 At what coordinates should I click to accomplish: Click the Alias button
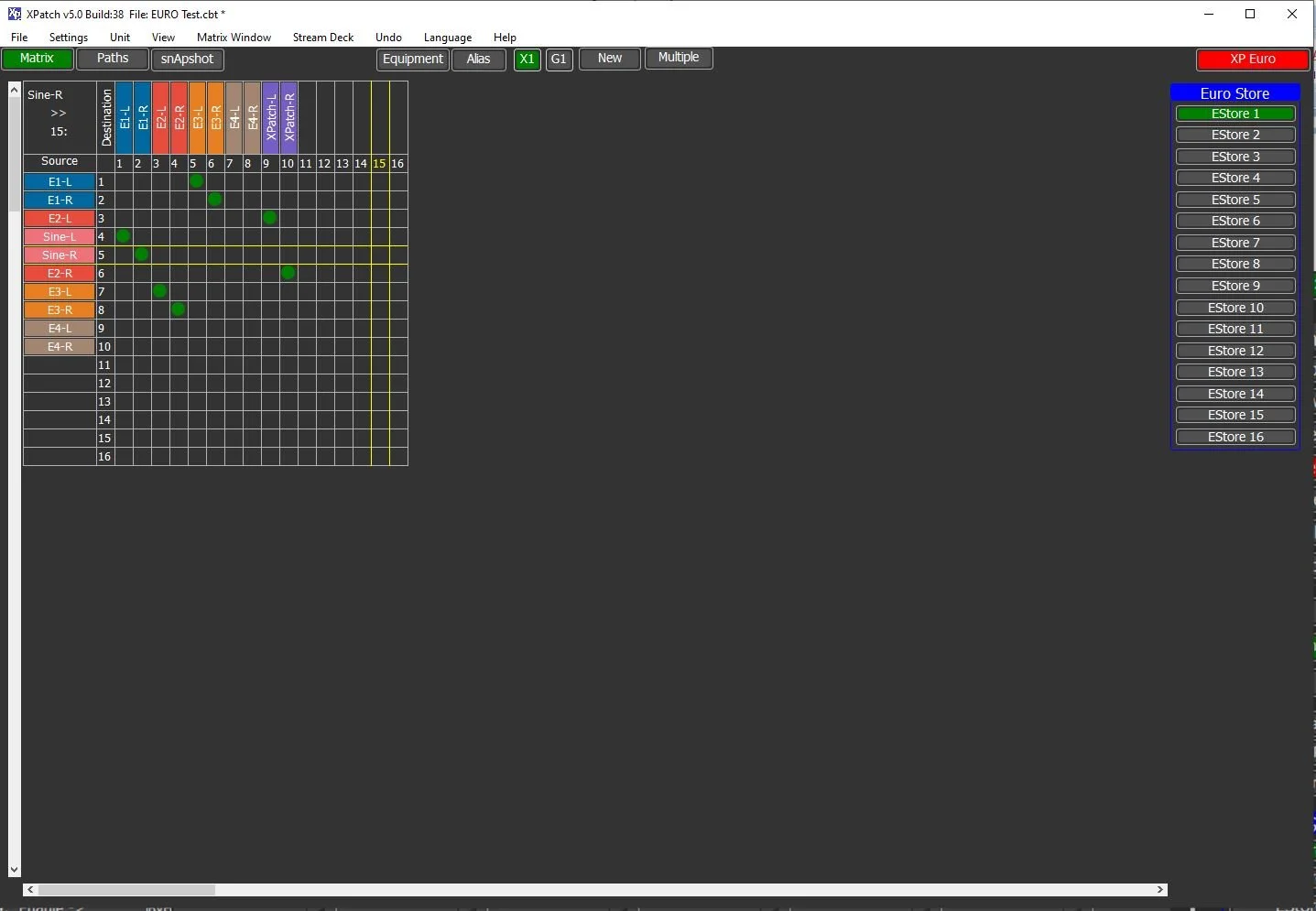(x=479, y=60)
